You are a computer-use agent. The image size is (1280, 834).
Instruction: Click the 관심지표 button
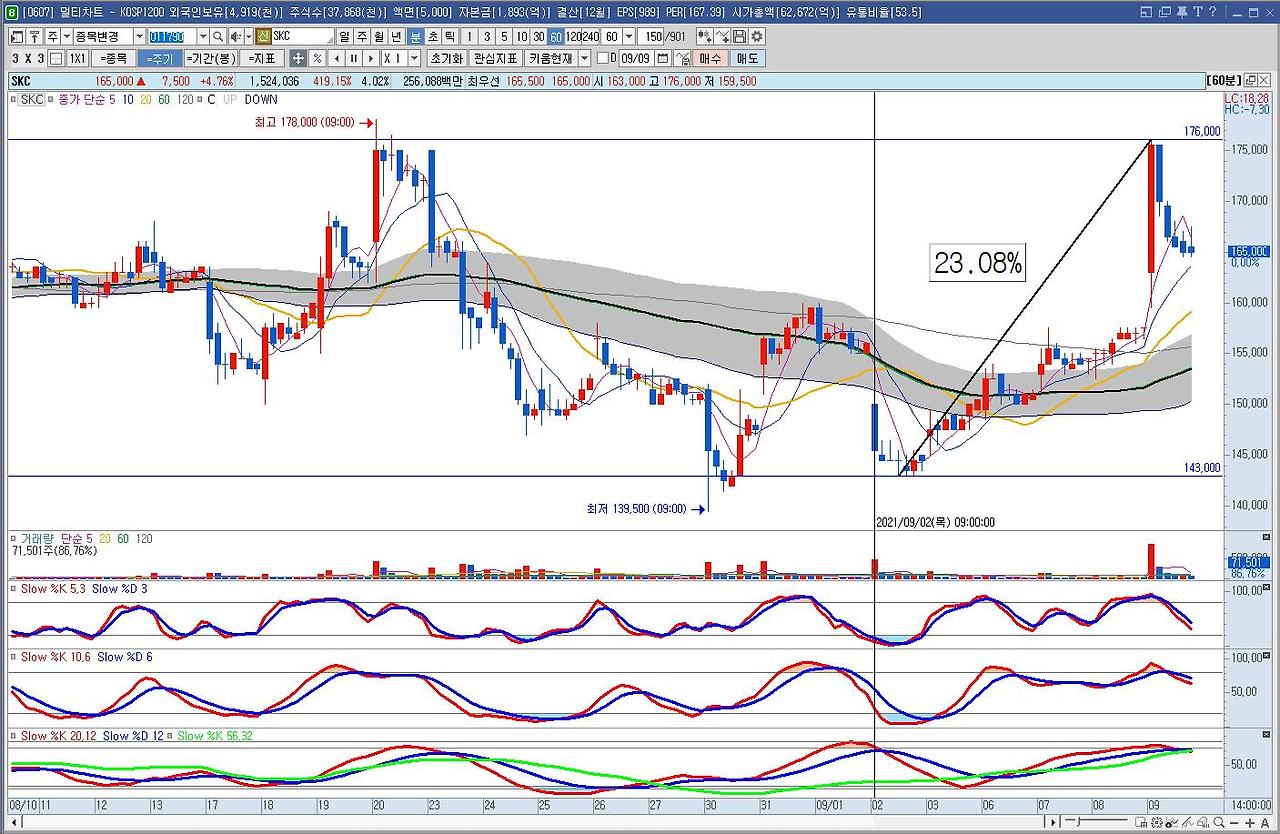[496, 58]
